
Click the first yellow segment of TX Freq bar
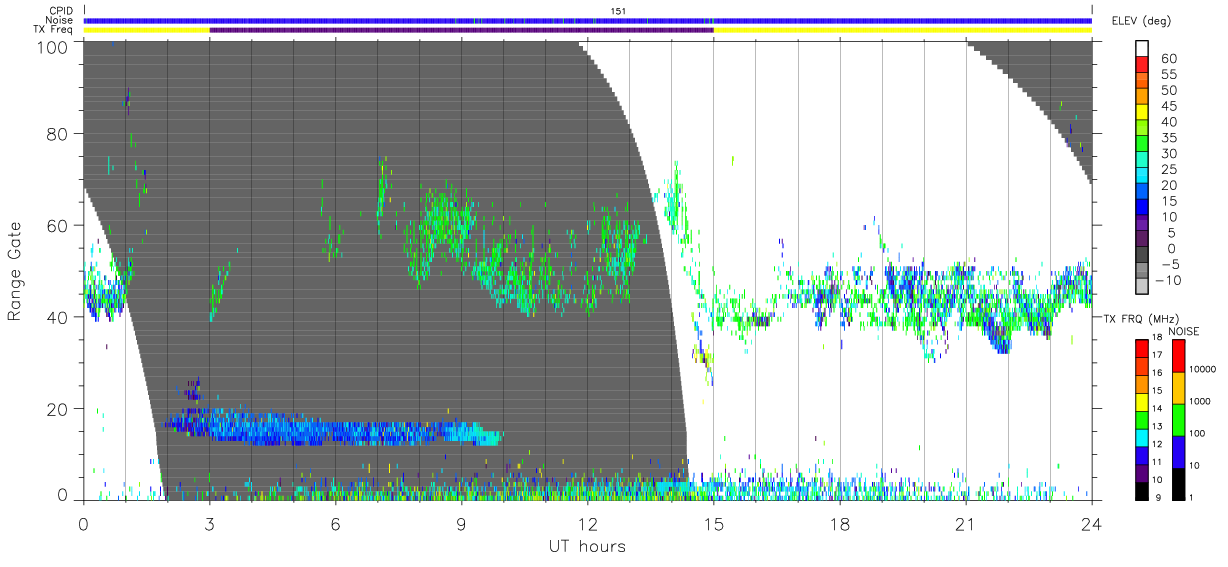pyautogui.click(x=147, y=30)
